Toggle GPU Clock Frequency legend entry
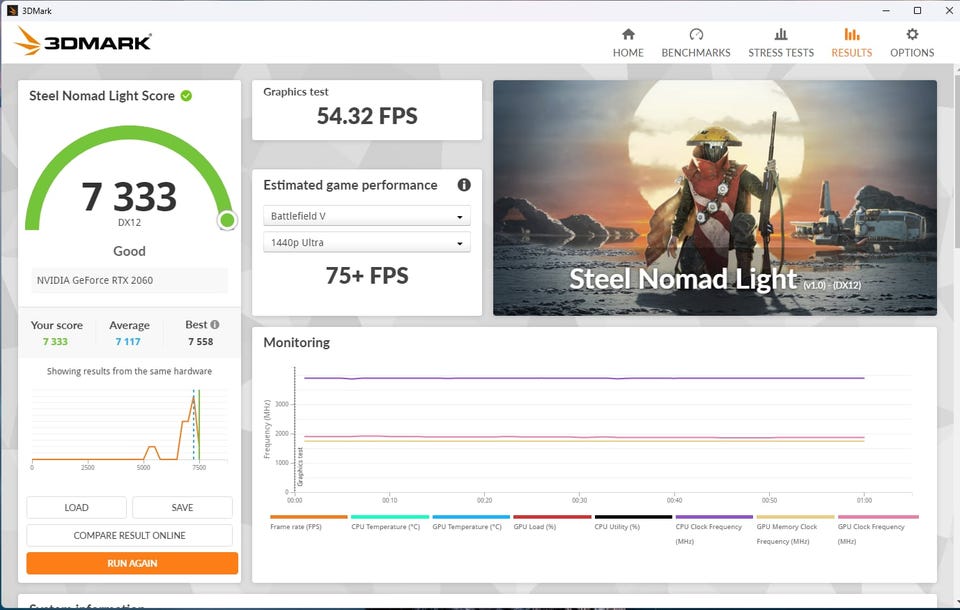The height and width of the screenshot is (610, 960). click(x=876, y=530)
